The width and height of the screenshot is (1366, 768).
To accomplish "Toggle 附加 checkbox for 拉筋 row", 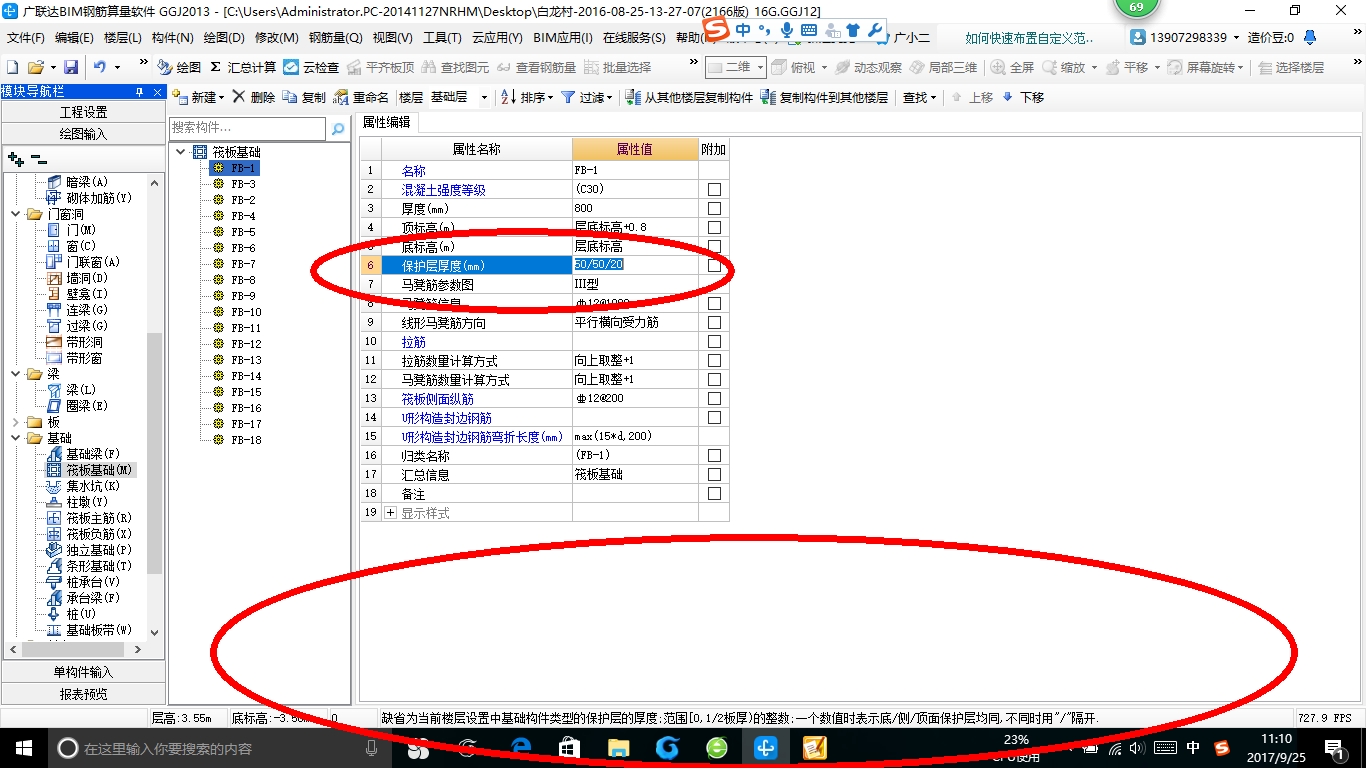I will tap(714, 341).
